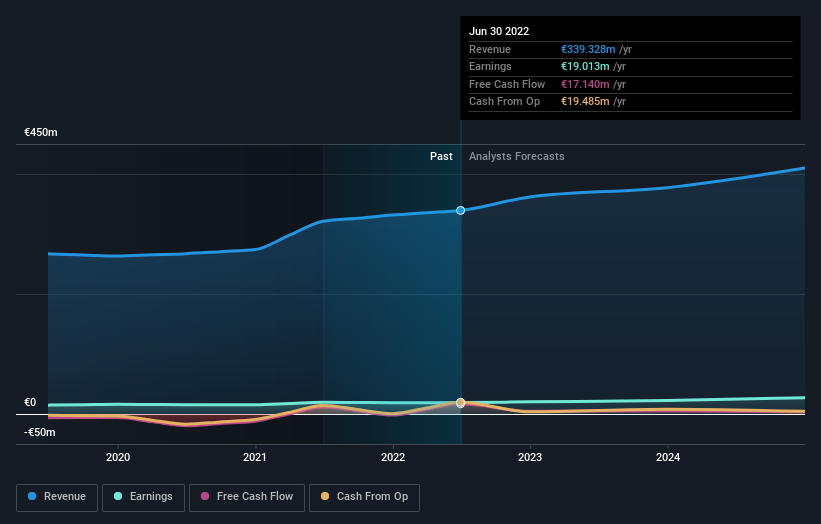The height and width of the screenshot is (524, 821).
Task: Toggle the Free Cash Flow legend series
Action: [247, 497]
